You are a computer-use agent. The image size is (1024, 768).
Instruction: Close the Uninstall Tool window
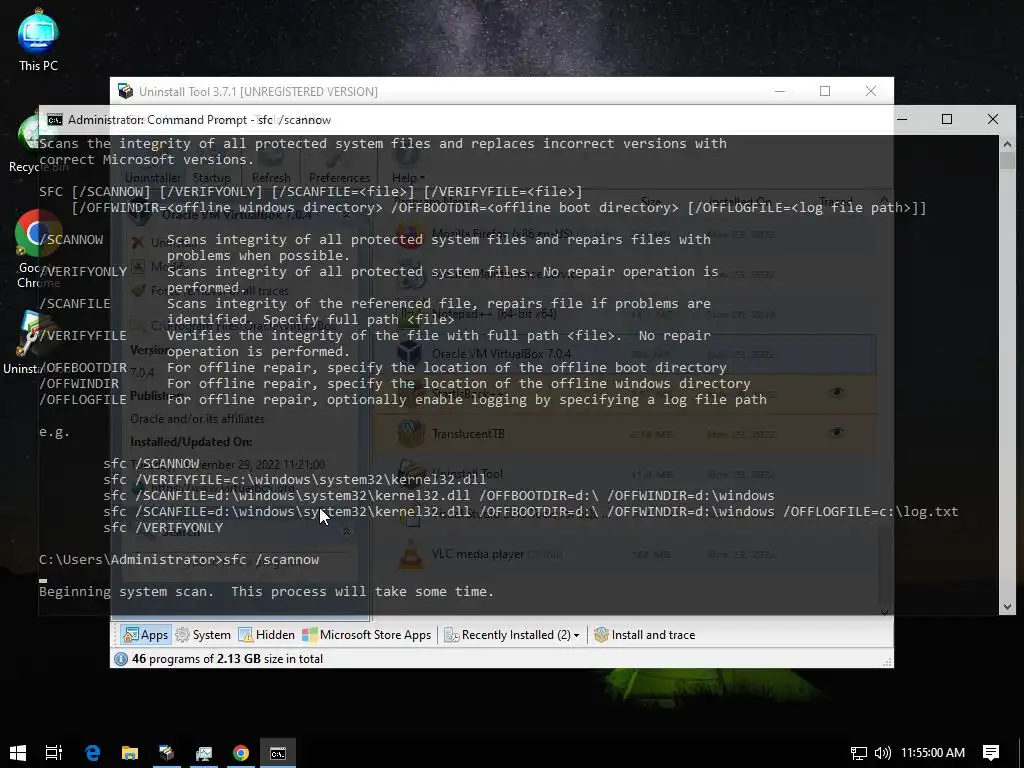[871, 91]
